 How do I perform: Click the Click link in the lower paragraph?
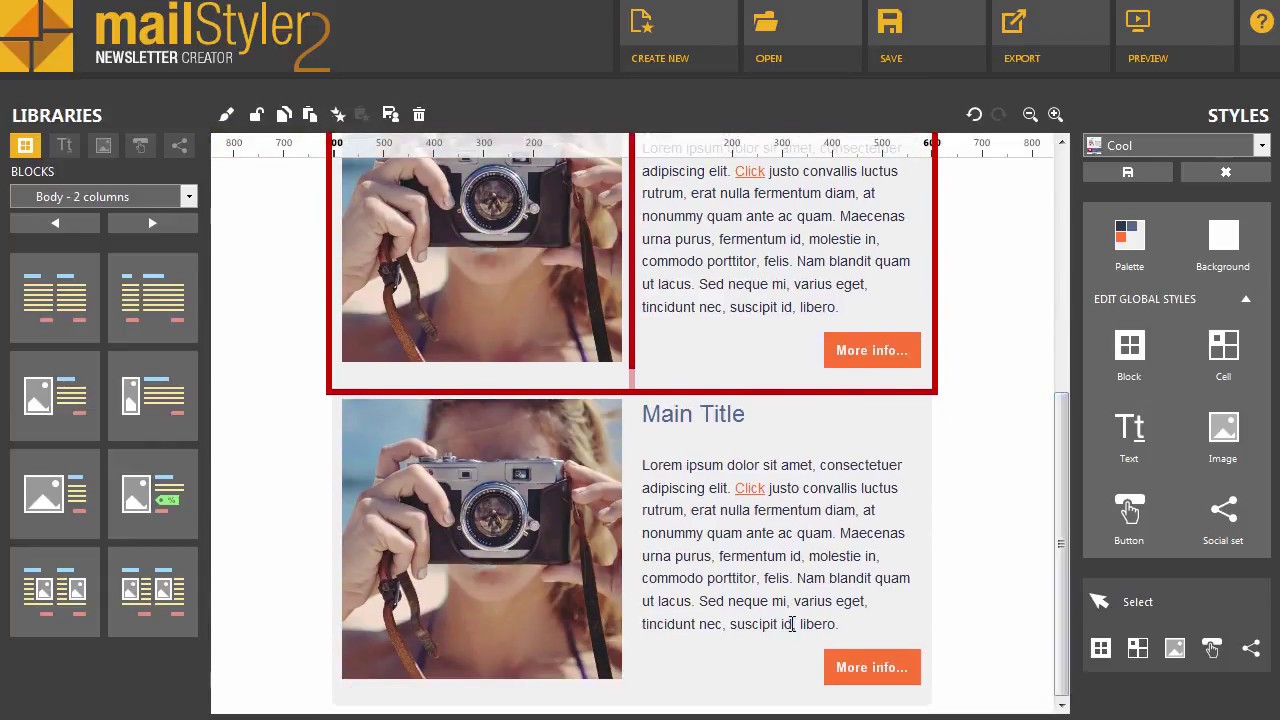pos(750,488)
